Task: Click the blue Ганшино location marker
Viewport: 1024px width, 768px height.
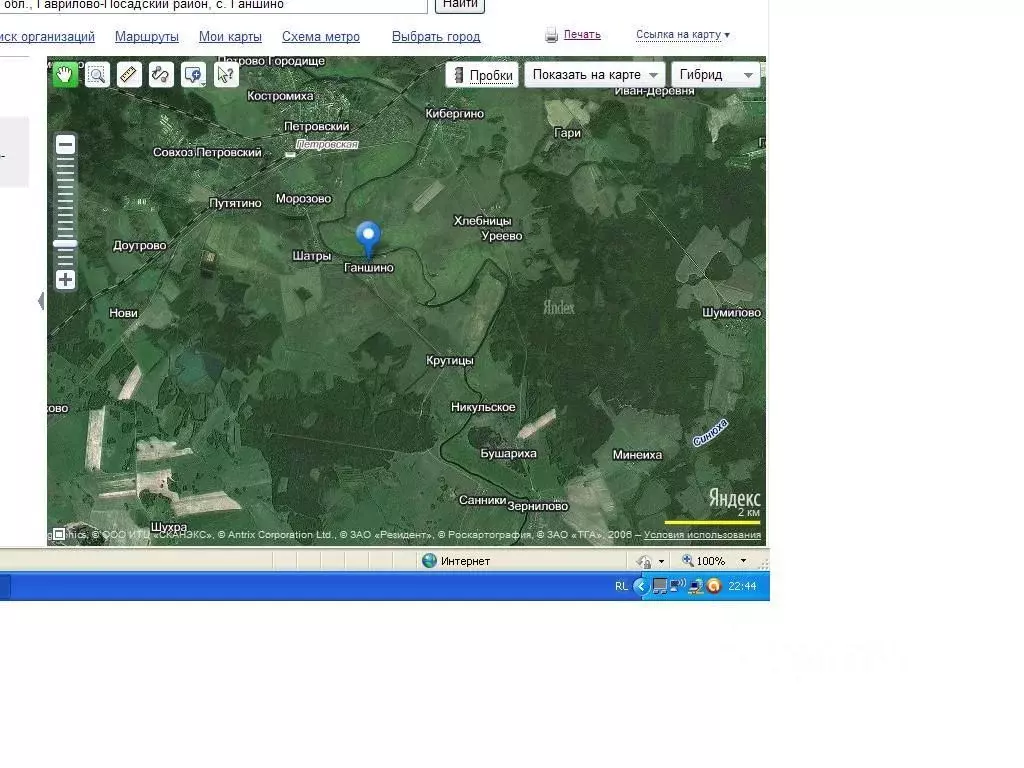Action: click(368, 238)
